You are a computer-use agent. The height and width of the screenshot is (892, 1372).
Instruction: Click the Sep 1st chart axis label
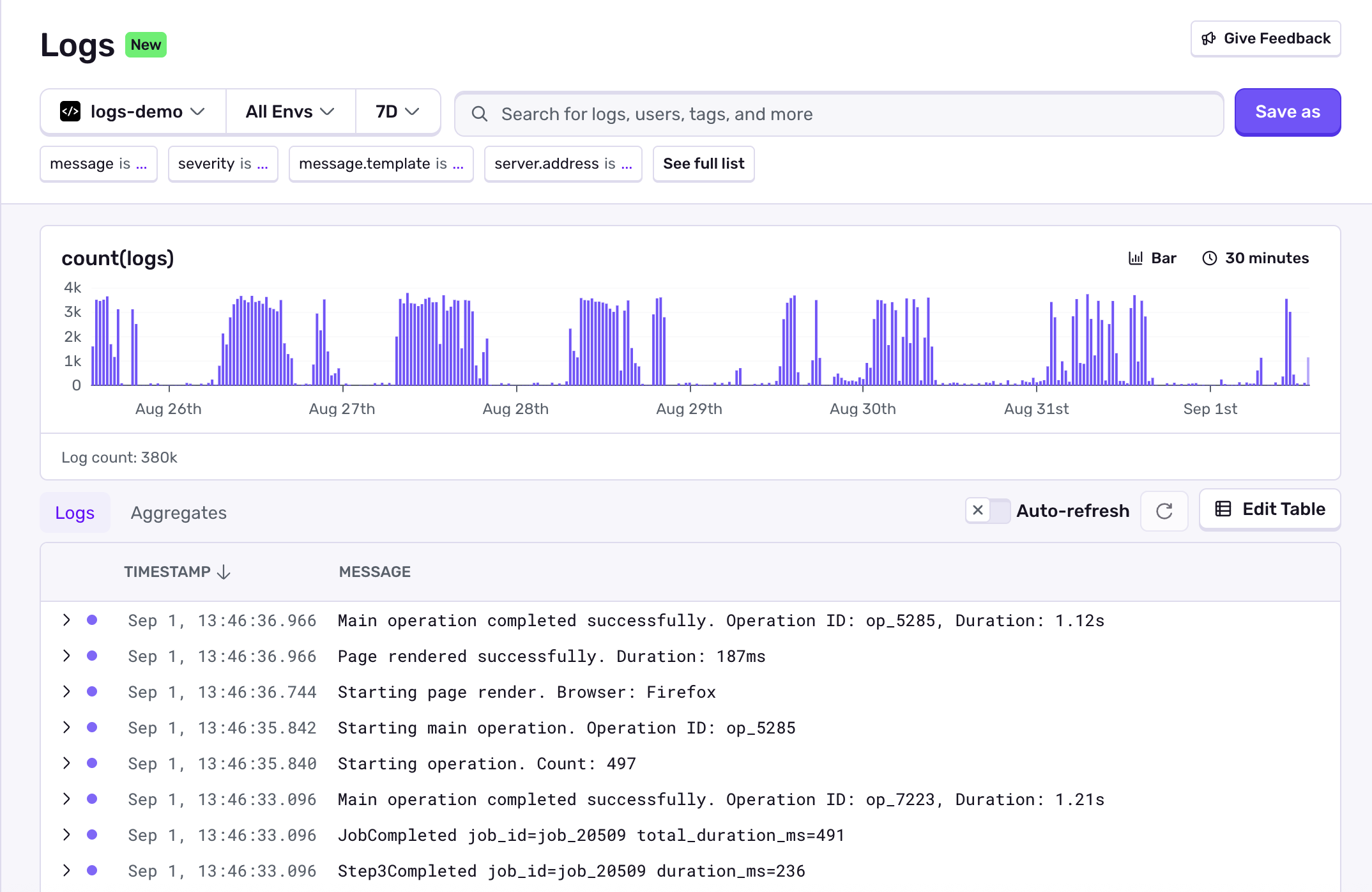1210,409
